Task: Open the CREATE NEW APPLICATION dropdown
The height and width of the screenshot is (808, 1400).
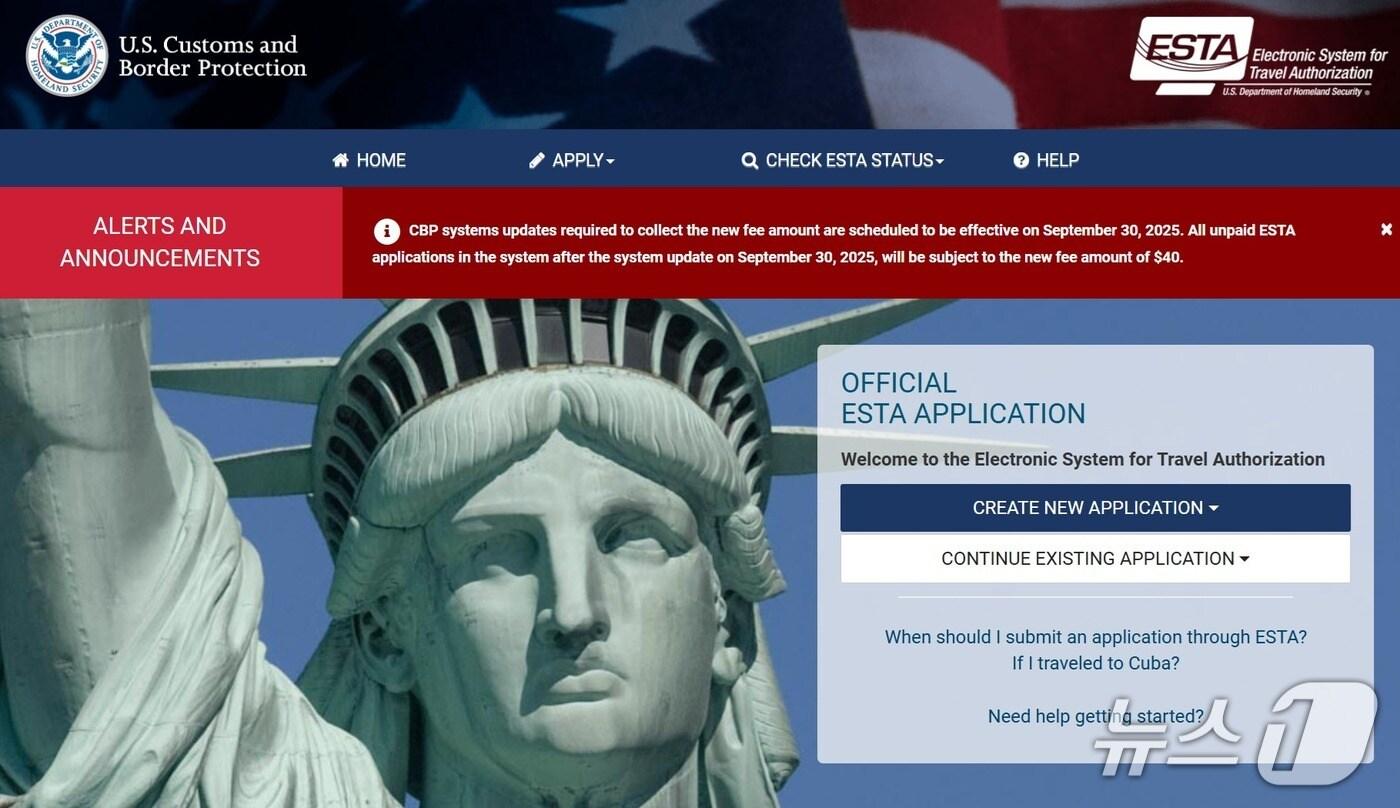Action: pos(1095,508)
